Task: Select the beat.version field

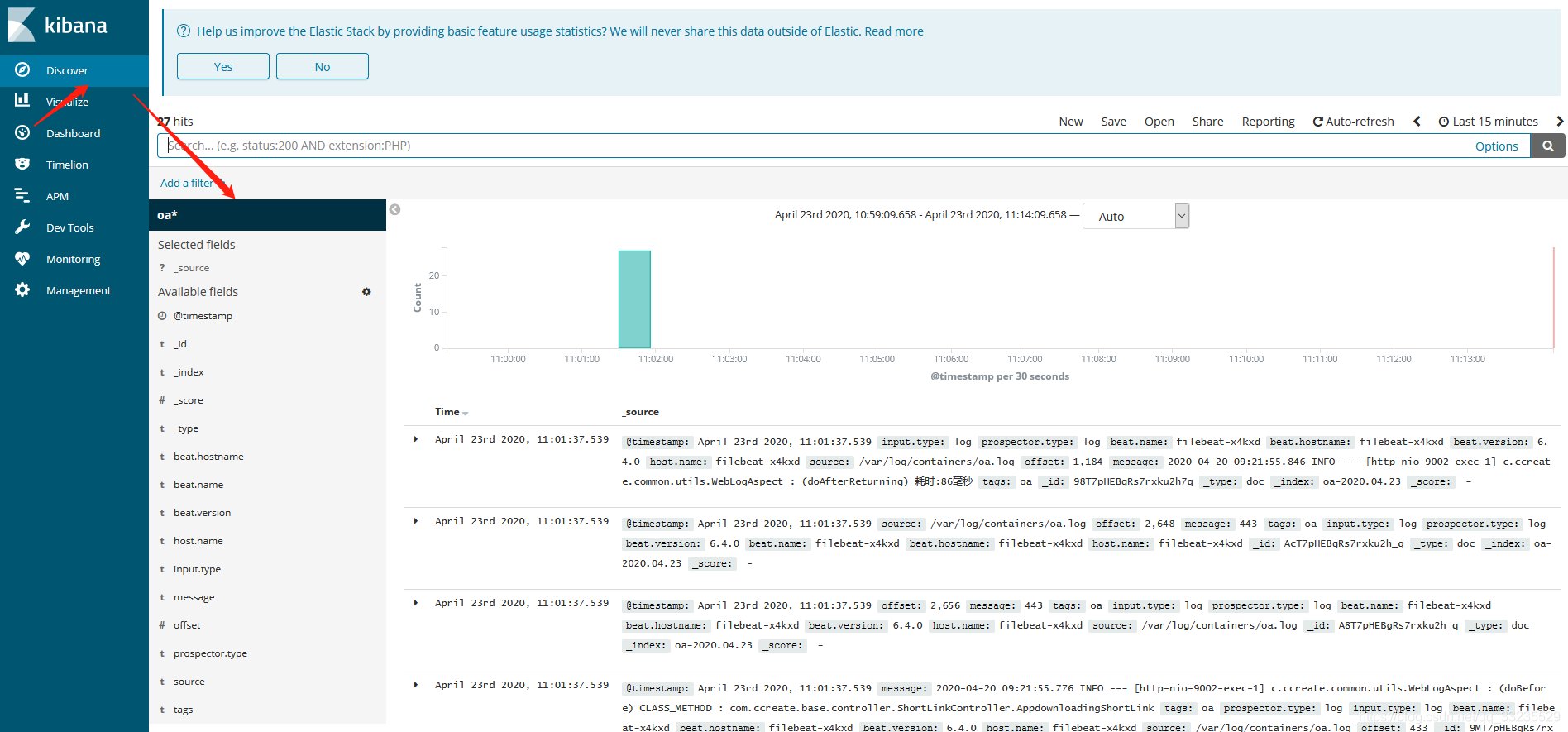Action: (202, 513)
